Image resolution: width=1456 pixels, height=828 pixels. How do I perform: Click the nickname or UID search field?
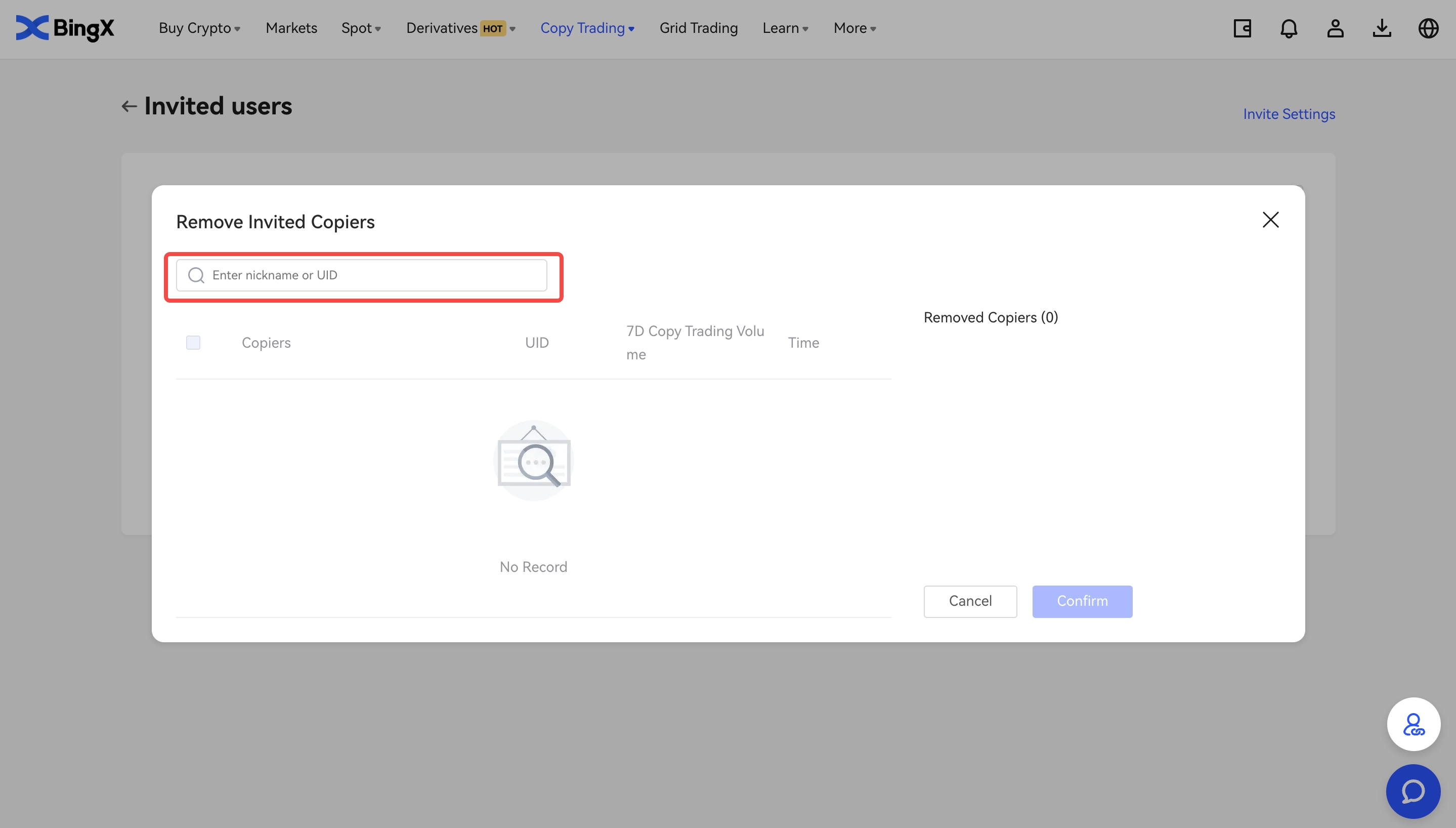375,275
